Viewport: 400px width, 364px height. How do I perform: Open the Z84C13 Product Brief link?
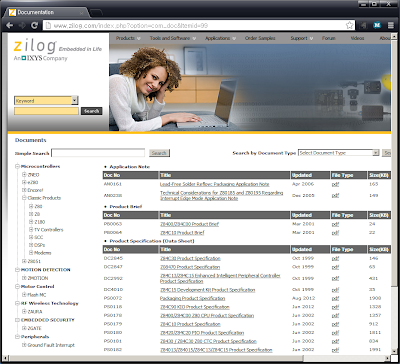[182, 233]
